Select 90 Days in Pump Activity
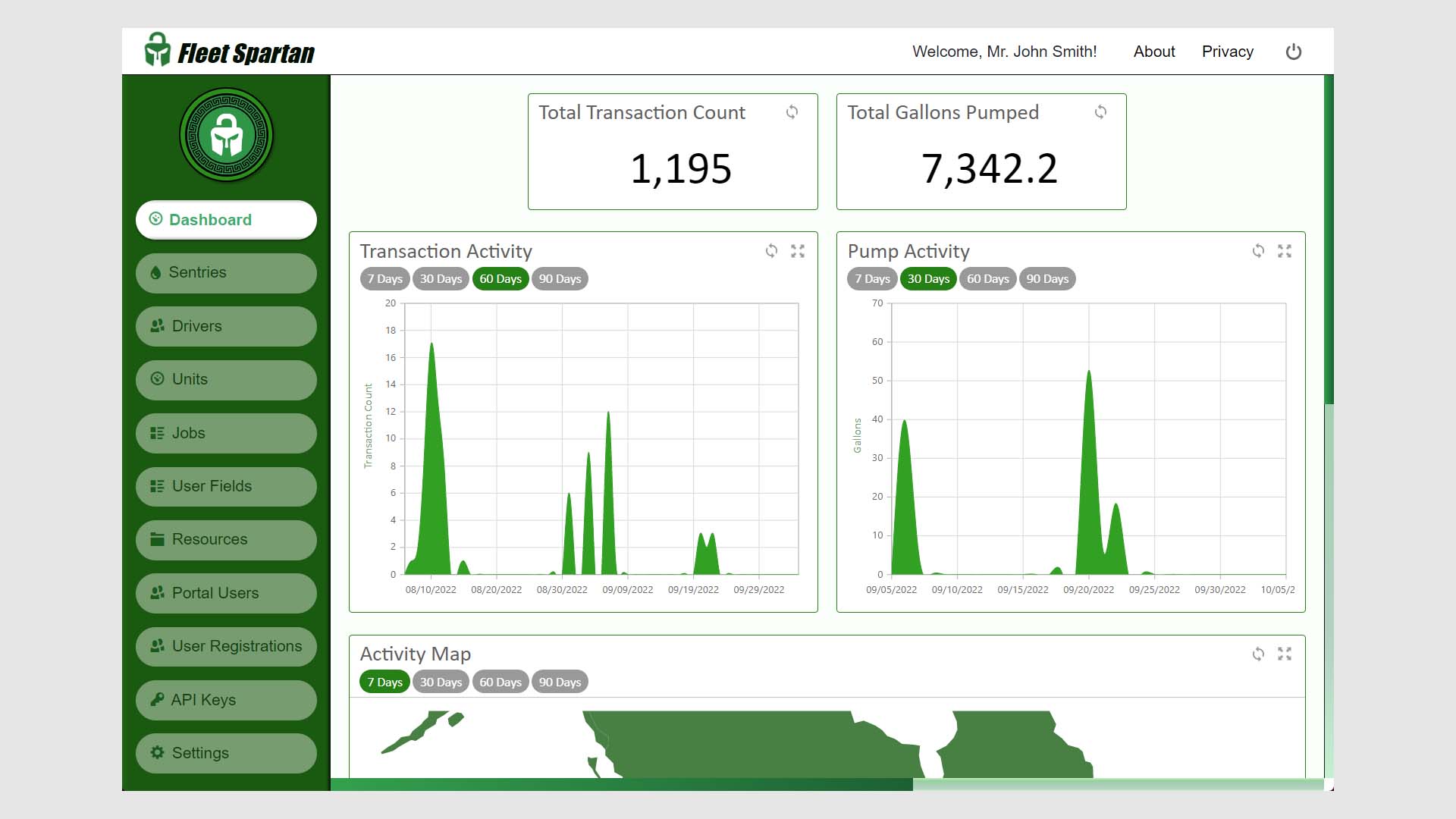Image resolution: width=1456 pixels, height=819 pixels. click(x=1047, y=279)
